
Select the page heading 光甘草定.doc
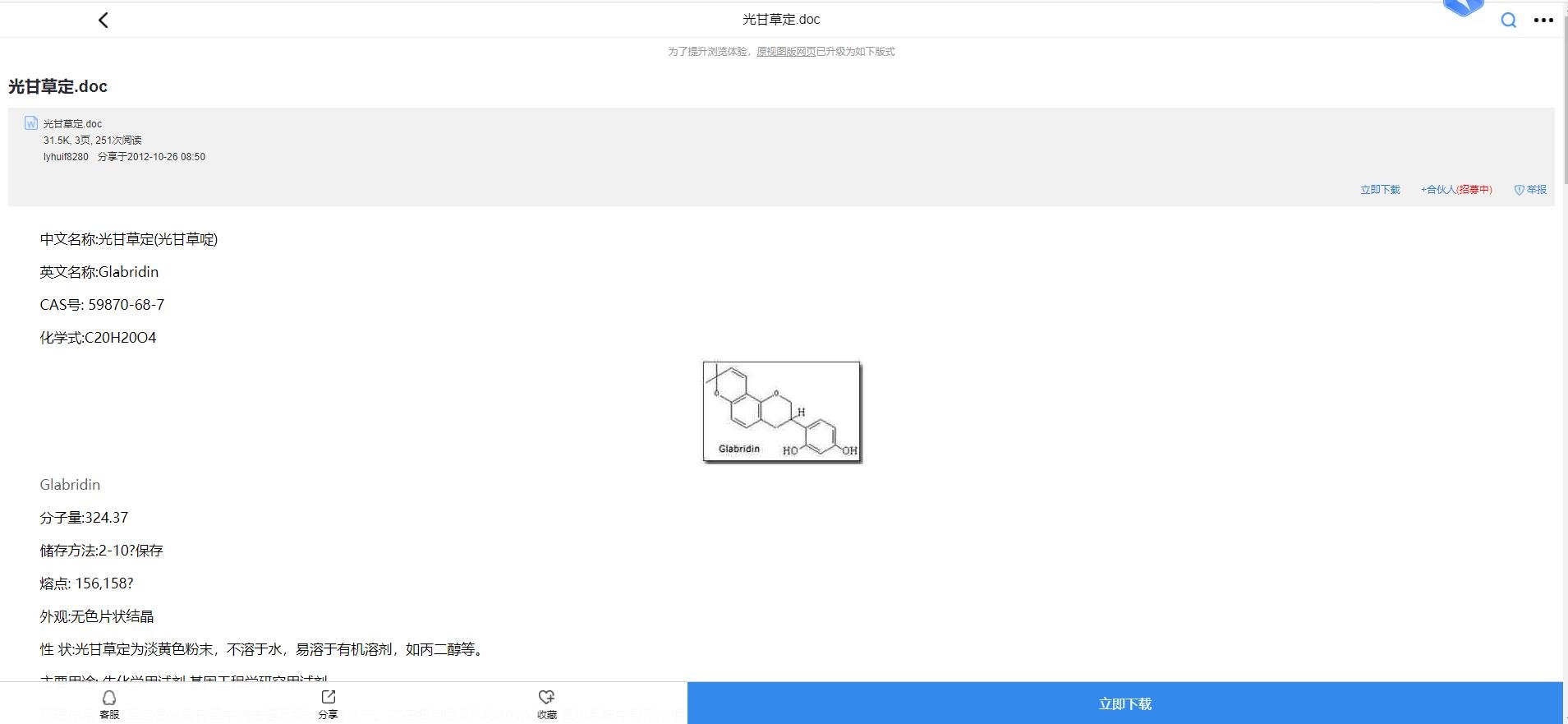click(x=57, y=86)
